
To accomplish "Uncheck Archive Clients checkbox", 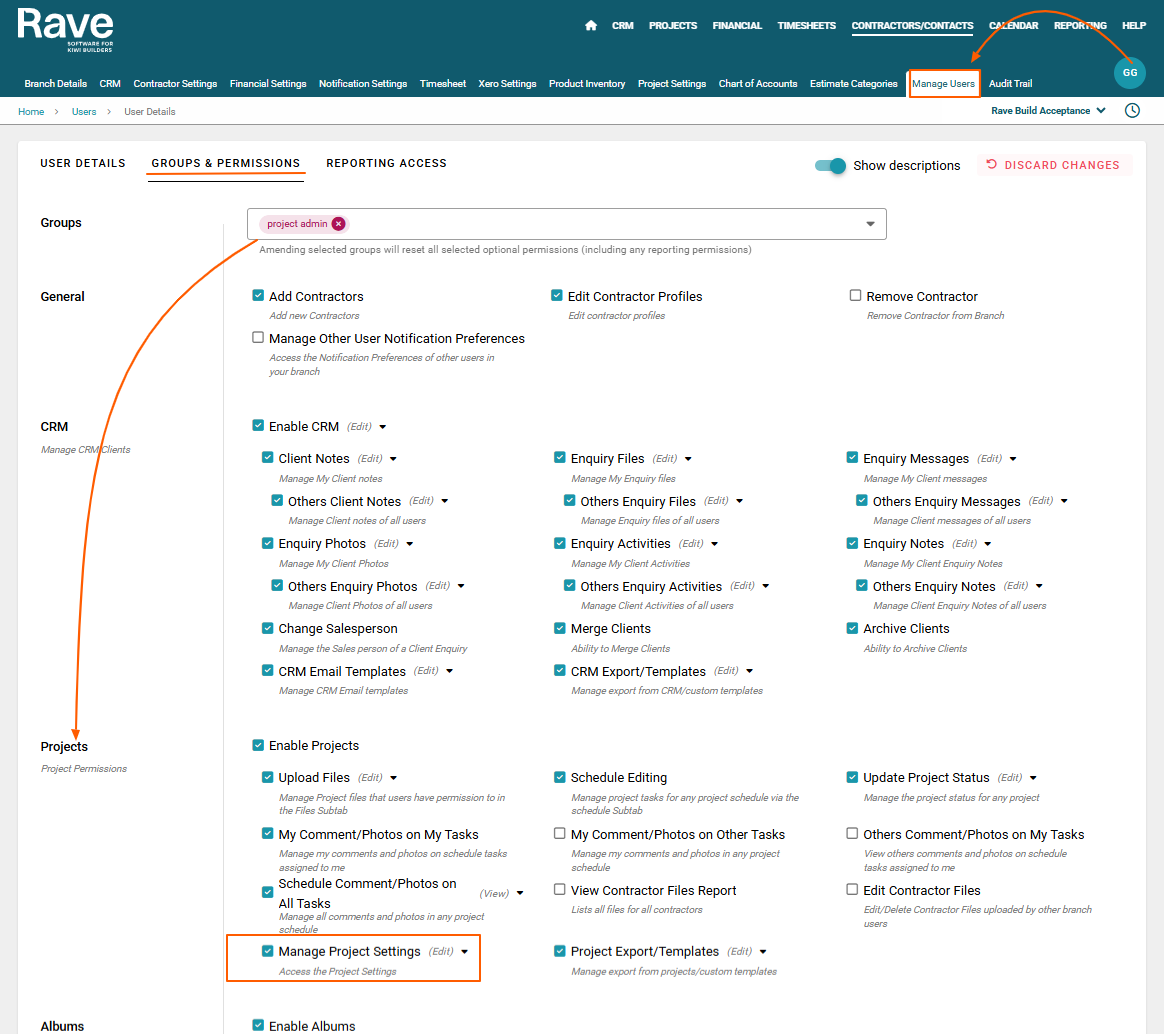I will pyautogui.click(x=852, y=628).
